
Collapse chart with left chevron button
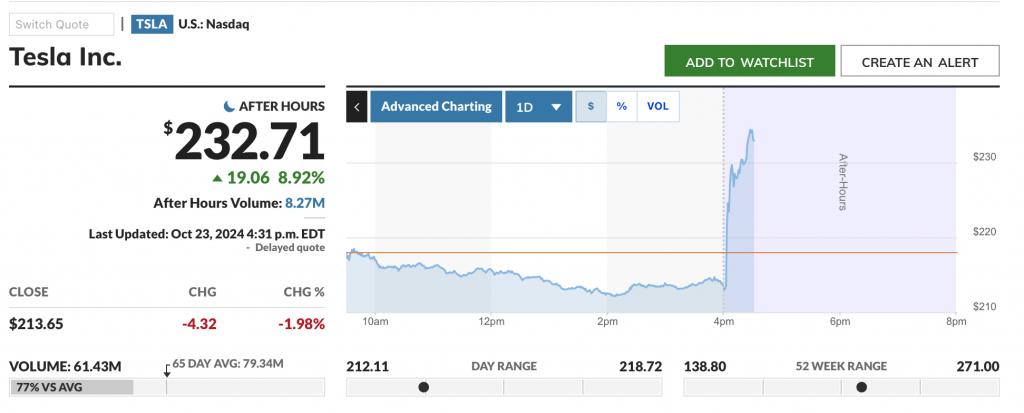[x=357, y=106]
